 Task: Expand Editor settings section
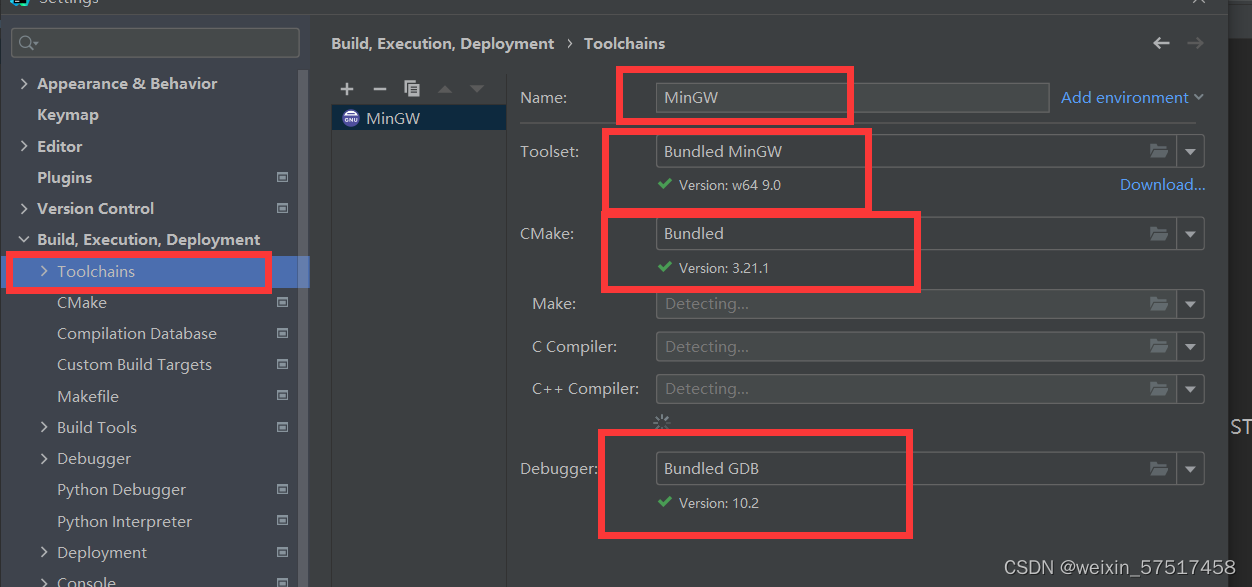[24, 146]
